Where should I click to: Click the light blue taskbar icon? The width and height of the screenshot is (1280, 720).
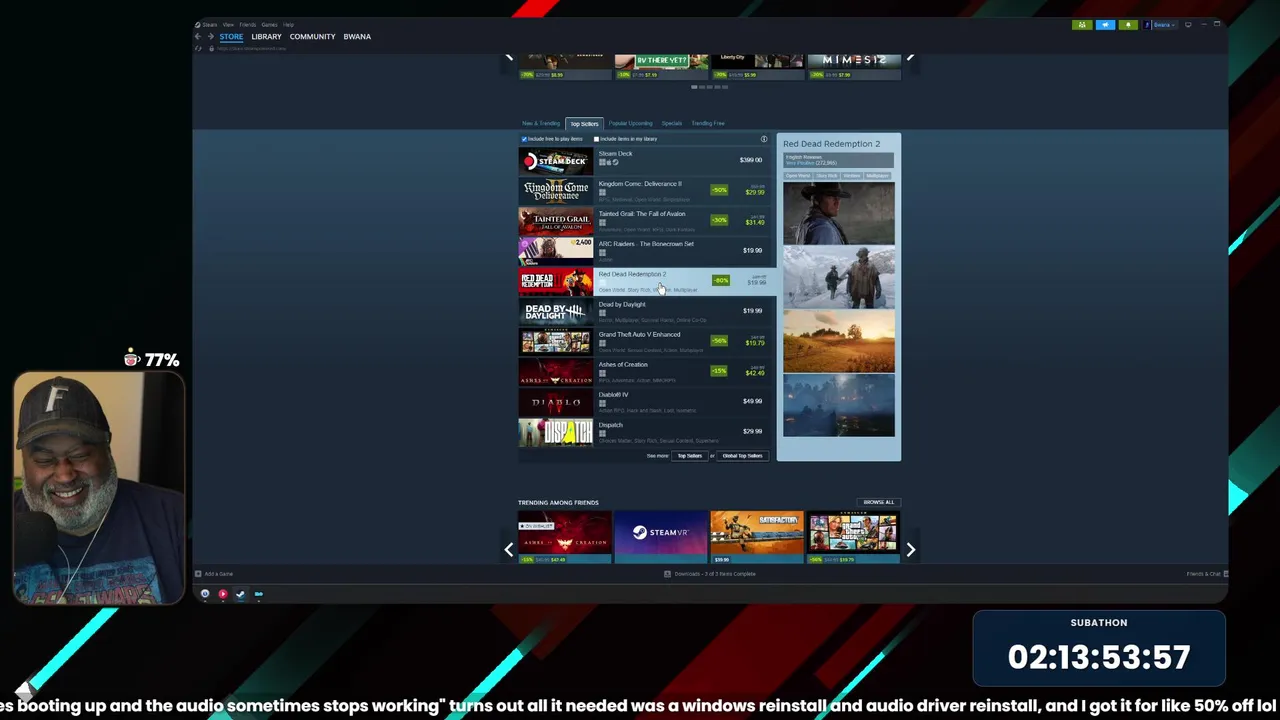(258, 594)
